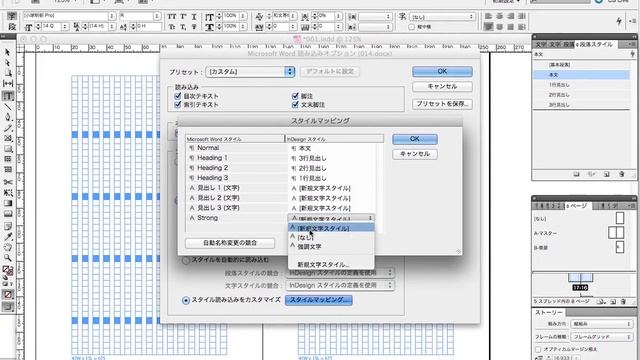Open the フレームの種類 dropdown
Screen dimensions: 640x360
point(601,337)
